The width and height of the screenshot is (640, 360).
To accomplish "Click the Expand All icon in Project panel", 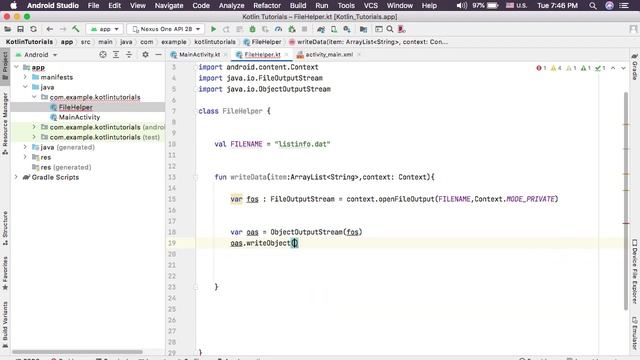I will tap(116, 54).
